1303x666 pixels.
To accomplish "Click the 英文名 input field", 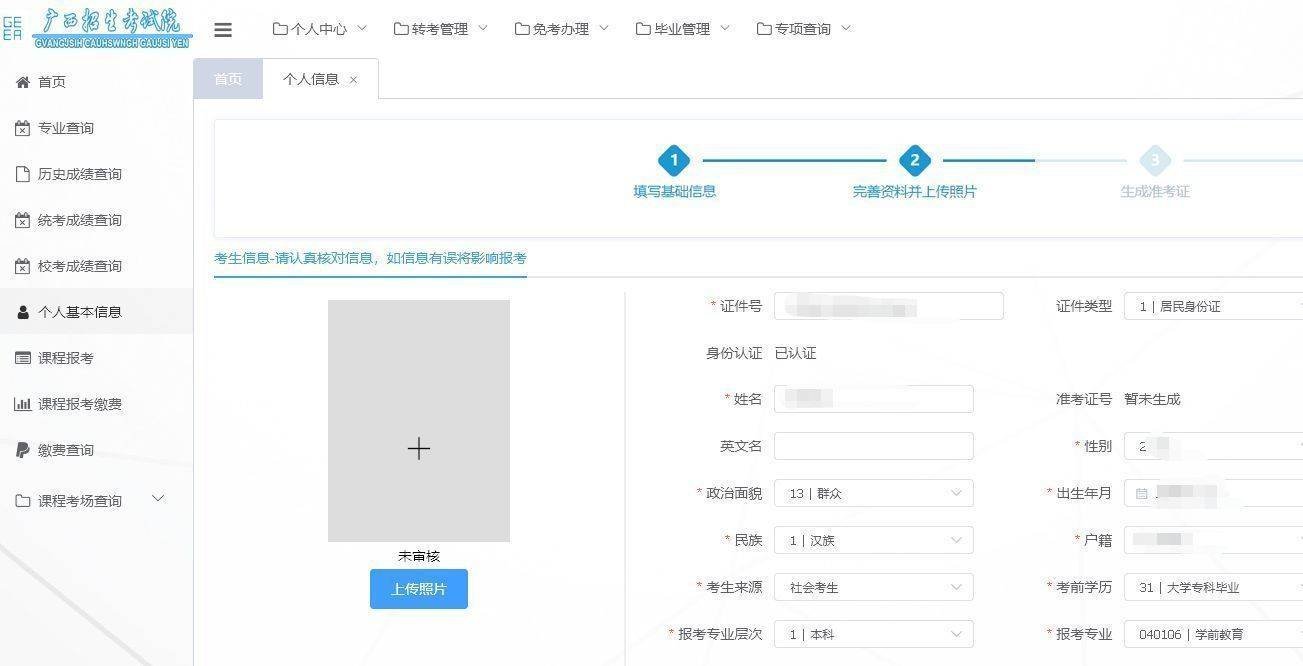I will coord(872,446).
